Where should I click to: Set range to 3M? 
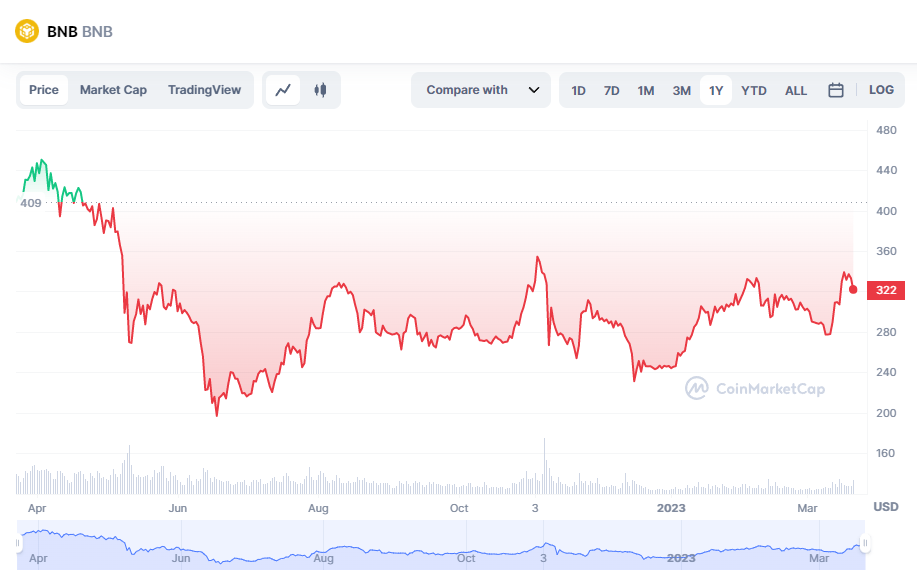tap(681, 91)
